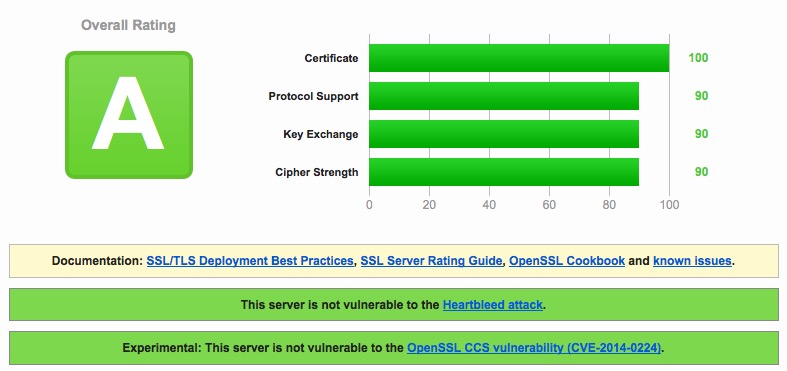The width and height of the screenshot is (787, 371).
Task: Click the Key Exchange score bar
Action: coord(504,134)
